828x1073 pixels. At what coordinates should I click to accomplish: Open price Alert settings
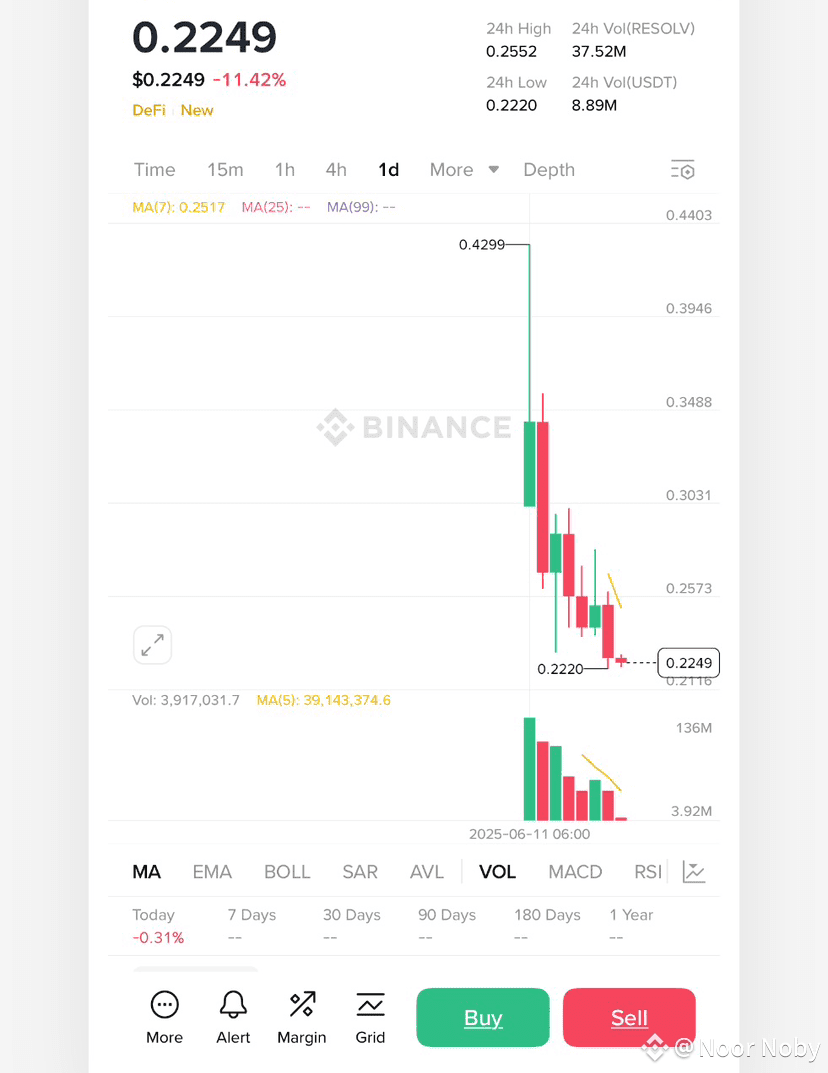(233, 1003)
